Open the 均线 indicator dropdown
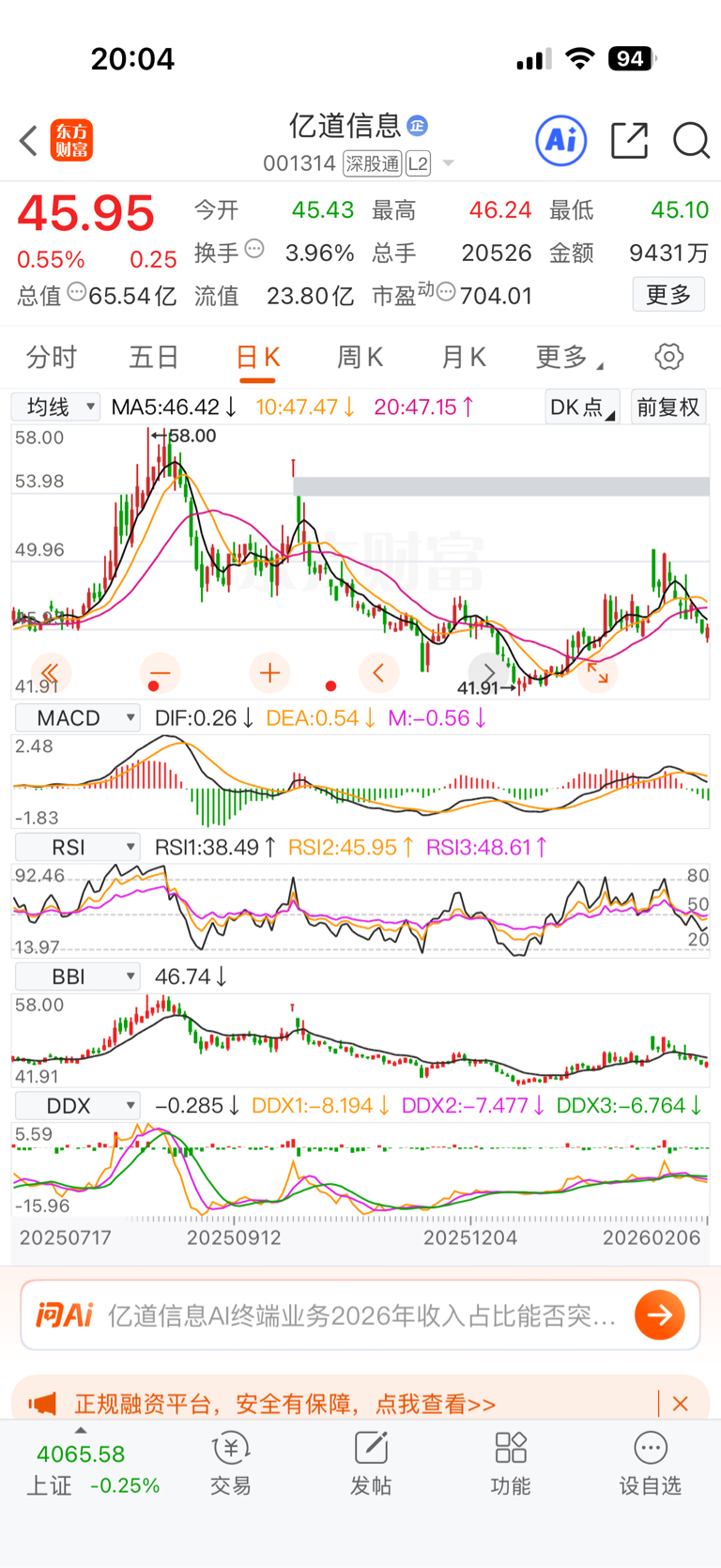This screenshot has height=1568, width=721. [55, 407]
